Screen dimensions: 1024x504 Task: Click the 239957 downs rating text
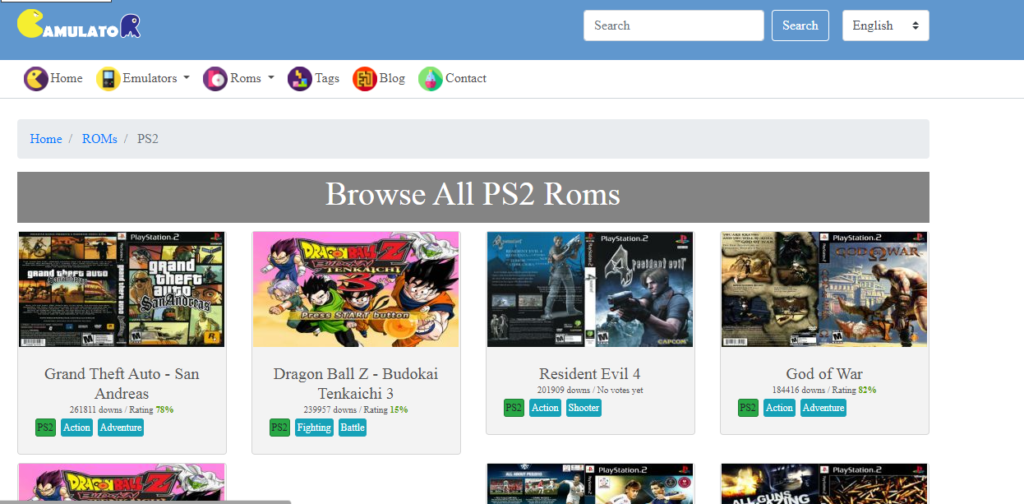(x=356, y=410)
